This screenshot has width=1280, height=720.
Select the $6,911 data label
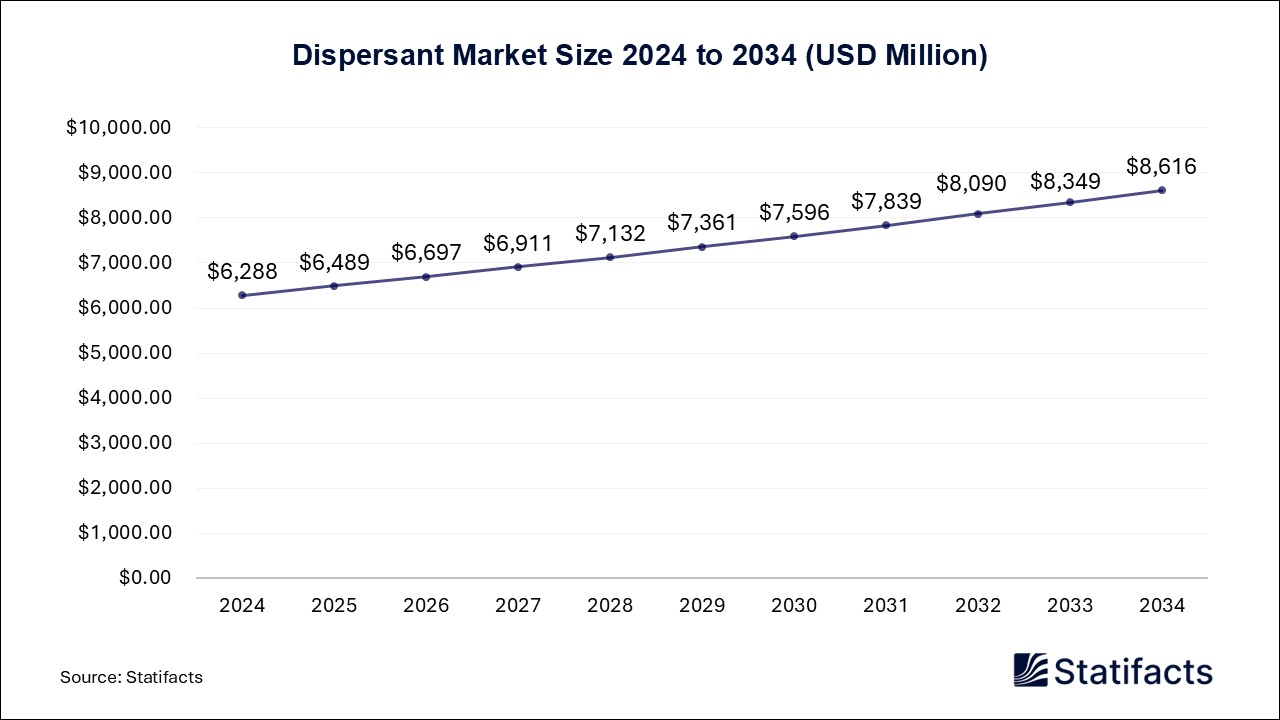[518, 242]
